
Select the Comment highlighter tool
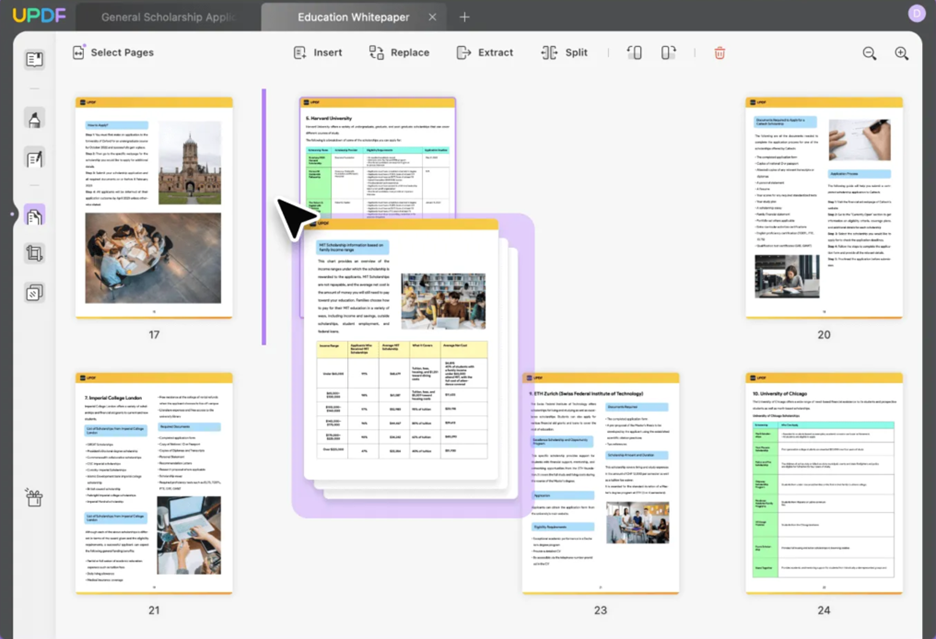tap(35, 121)
